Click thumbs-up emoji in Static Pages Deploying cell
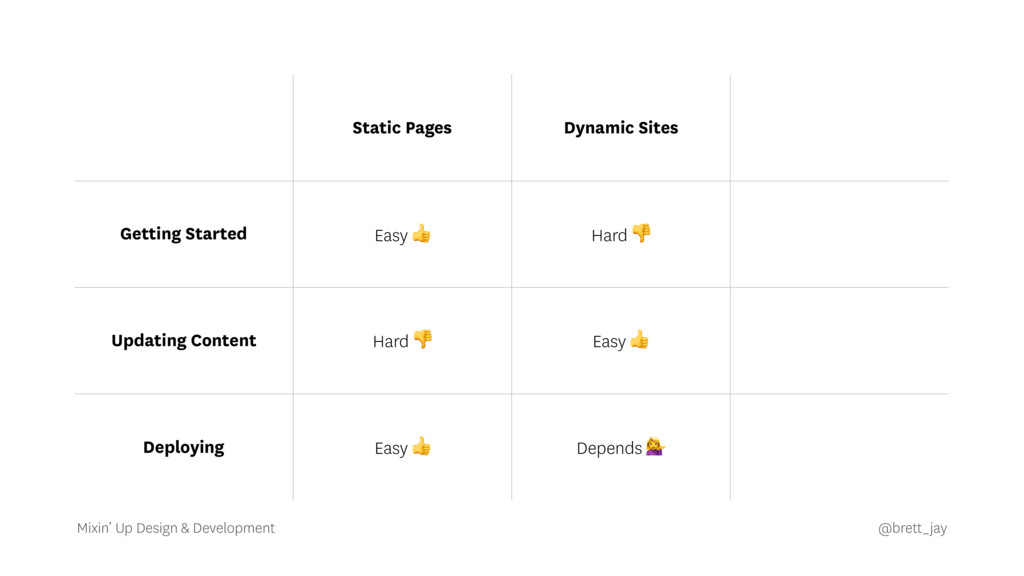This screenshot has height=576, width=1024. 421,446
